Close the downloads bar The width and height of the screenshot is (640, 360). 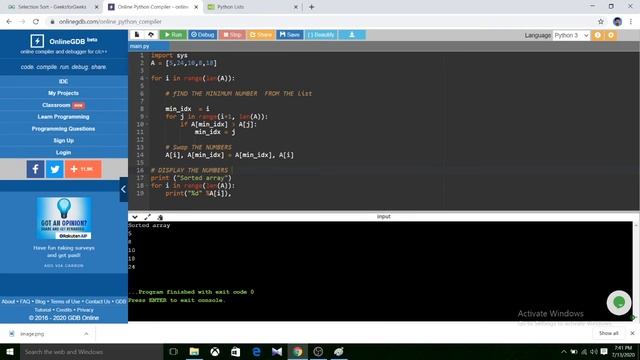pyautogui.click(x=632, y=333)
